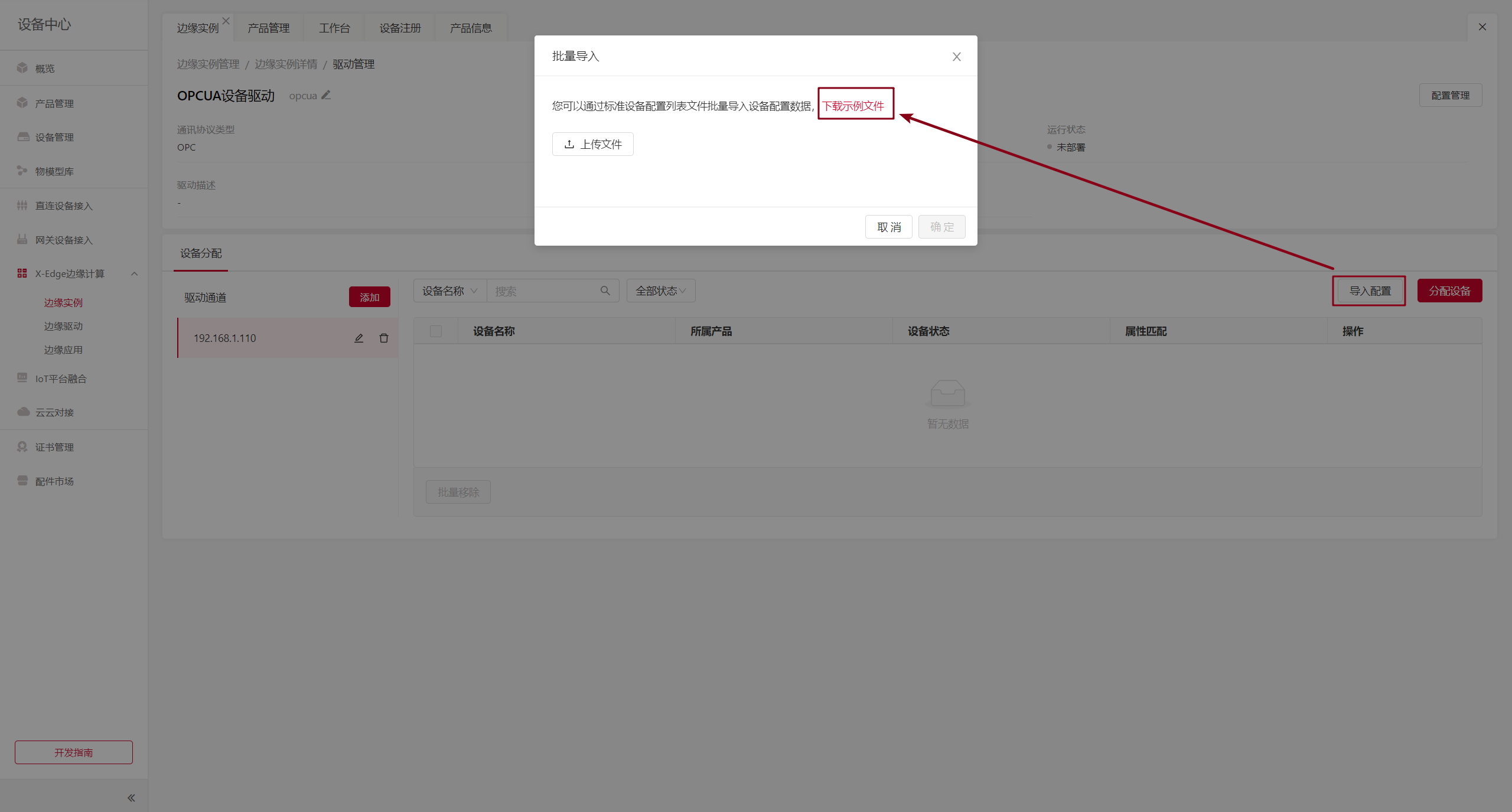Collapse the X-Edge边缘计算 menu
1512x812 pixels.
click(x=134, y=273)
